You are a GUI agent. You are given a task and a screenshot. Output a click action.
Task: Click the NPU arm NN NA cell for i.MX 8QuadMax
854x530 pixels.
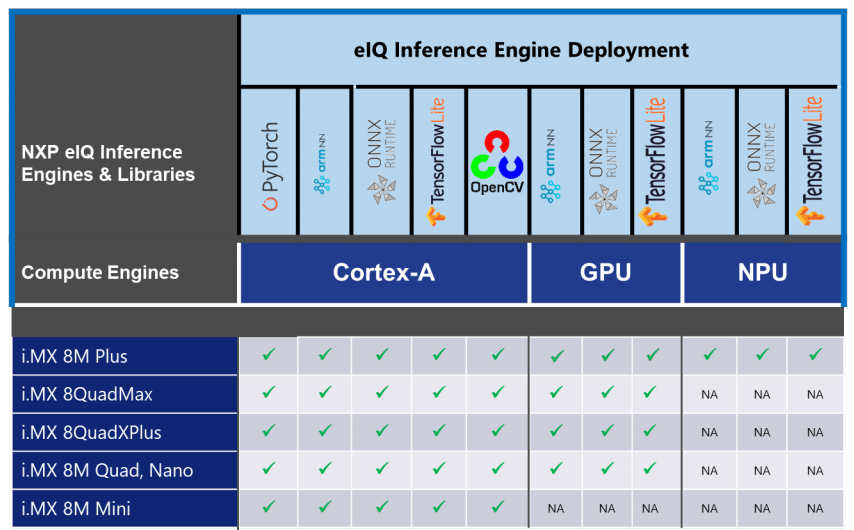[709, 394]
